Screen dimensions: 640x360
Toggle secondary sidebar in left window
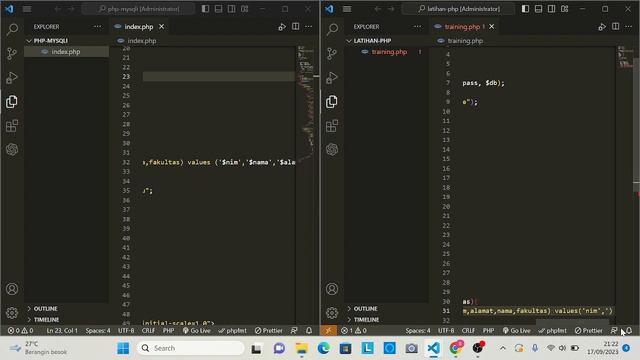pos(231,9)
